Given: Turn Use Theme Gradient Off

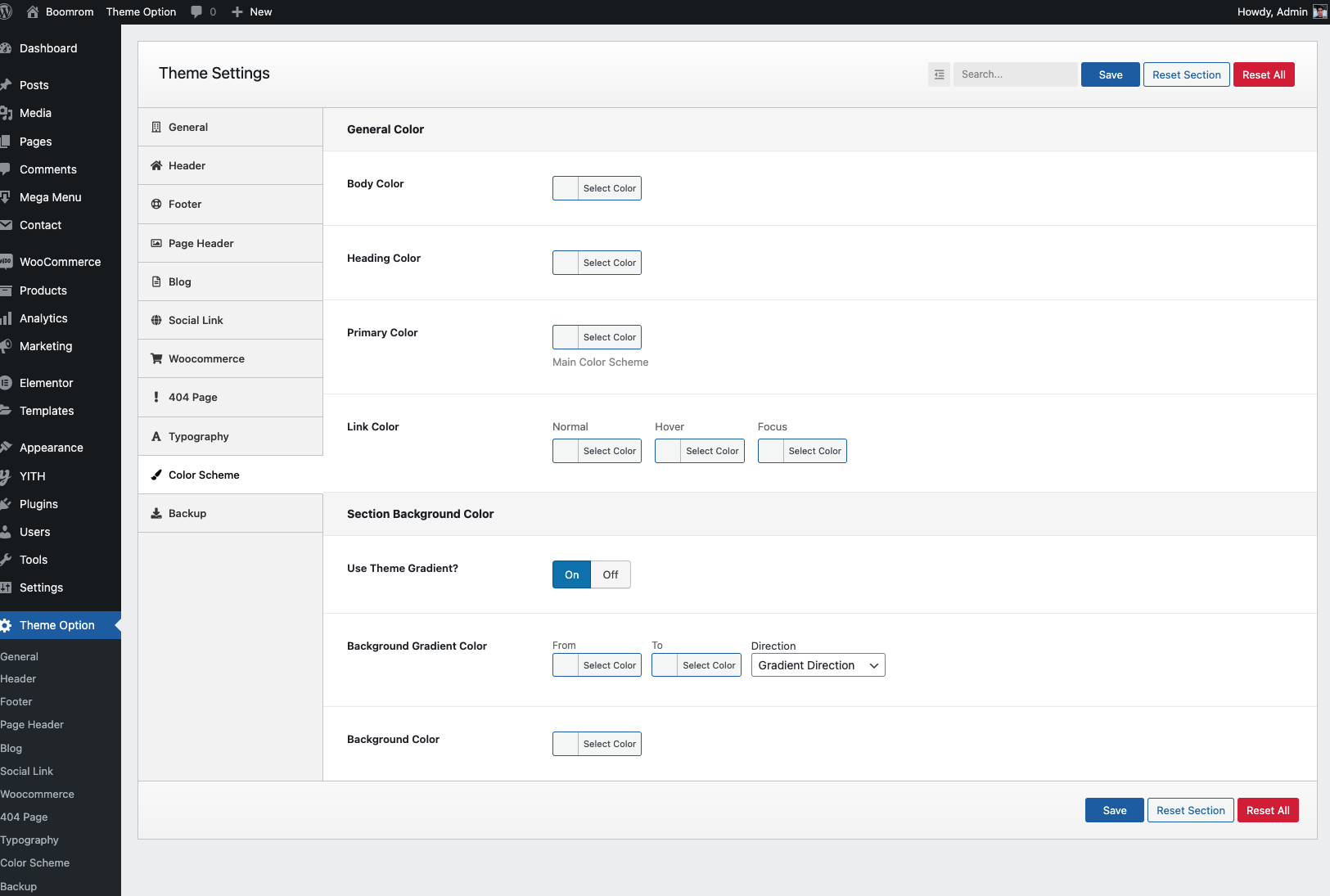Looking at the screenshot, I should pyautogui.click(x=611, y=574).
